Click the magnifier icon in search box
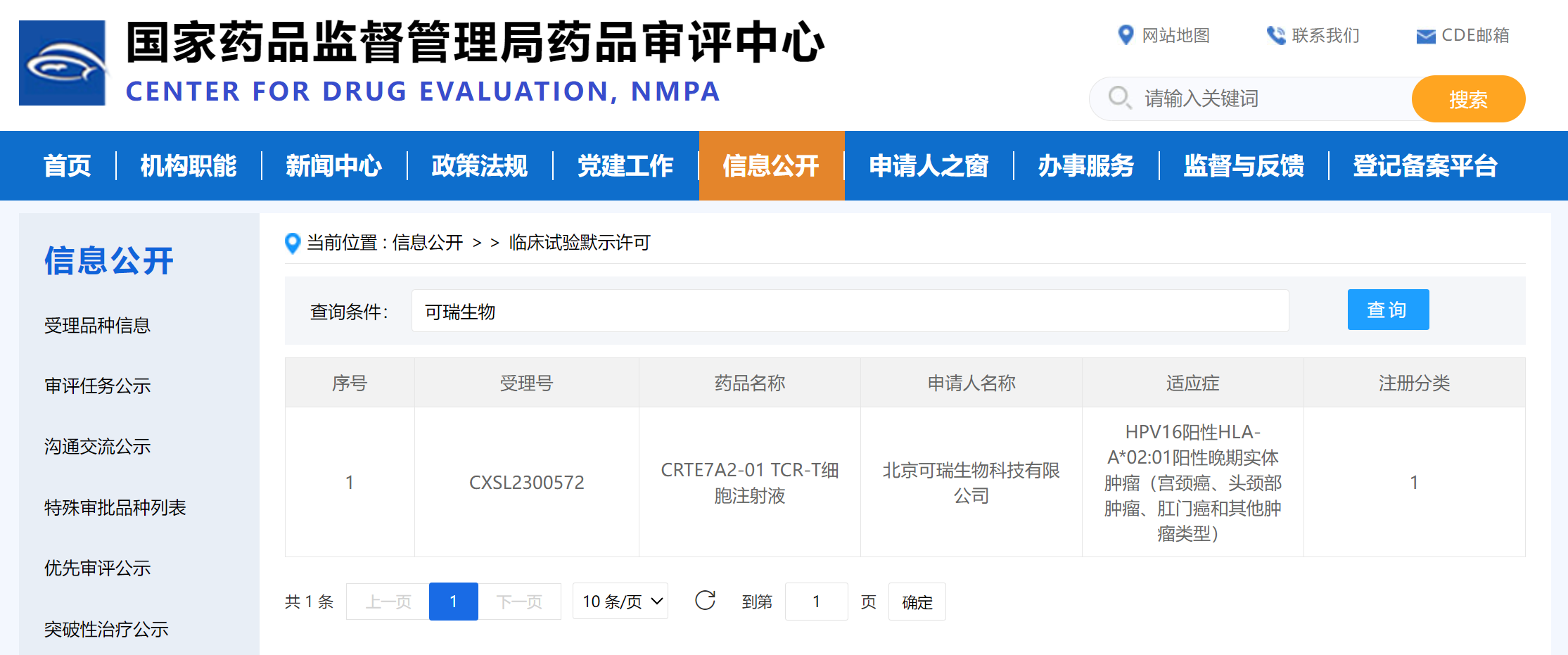Screen dimensions: 1568x655 click(x=1119, y=98)
